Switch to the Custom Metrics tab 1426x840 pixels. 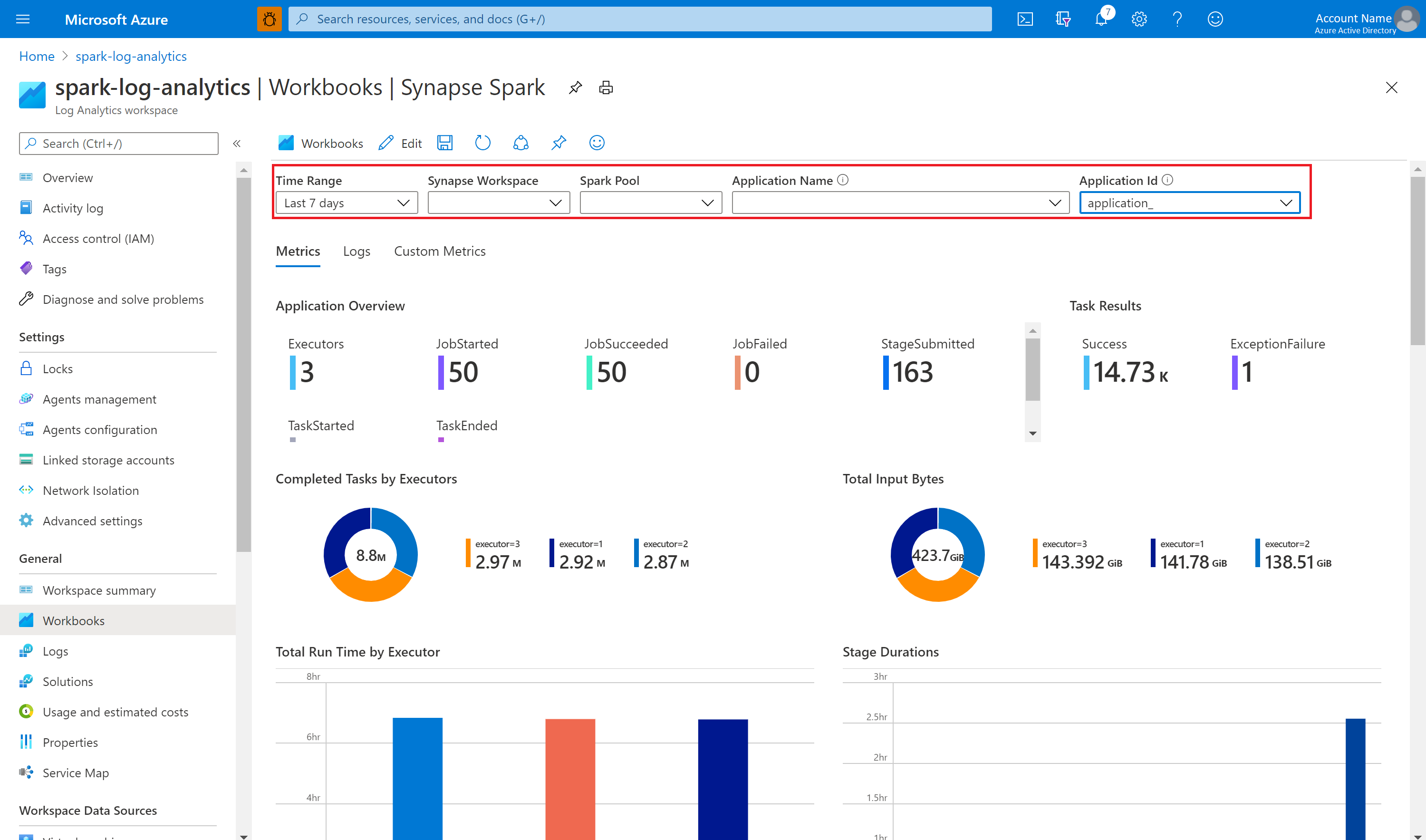440,251
